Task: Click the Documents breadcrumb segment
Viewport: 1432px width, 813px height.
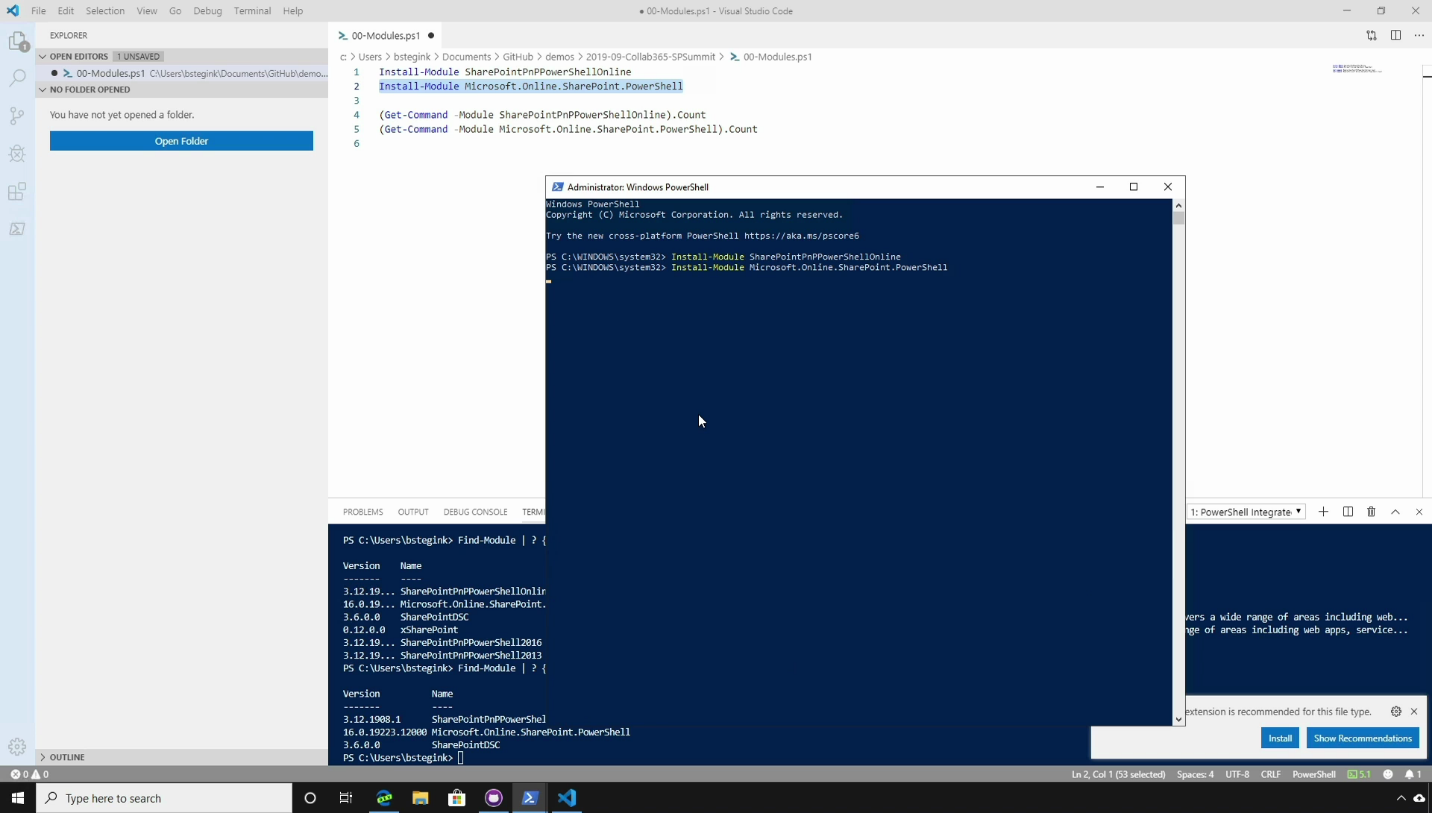Action: coord(466,57)
